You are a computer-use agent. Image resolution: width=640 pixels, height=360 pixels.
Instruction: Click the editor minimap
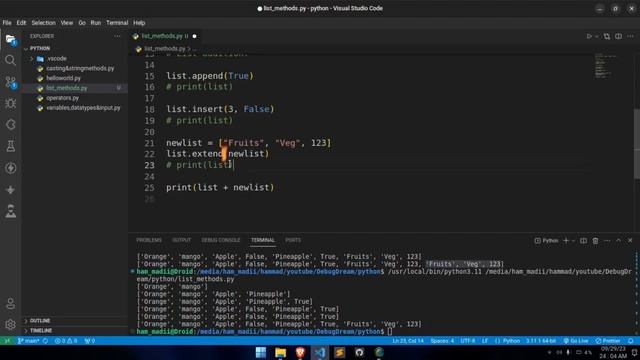coord(605,65)
